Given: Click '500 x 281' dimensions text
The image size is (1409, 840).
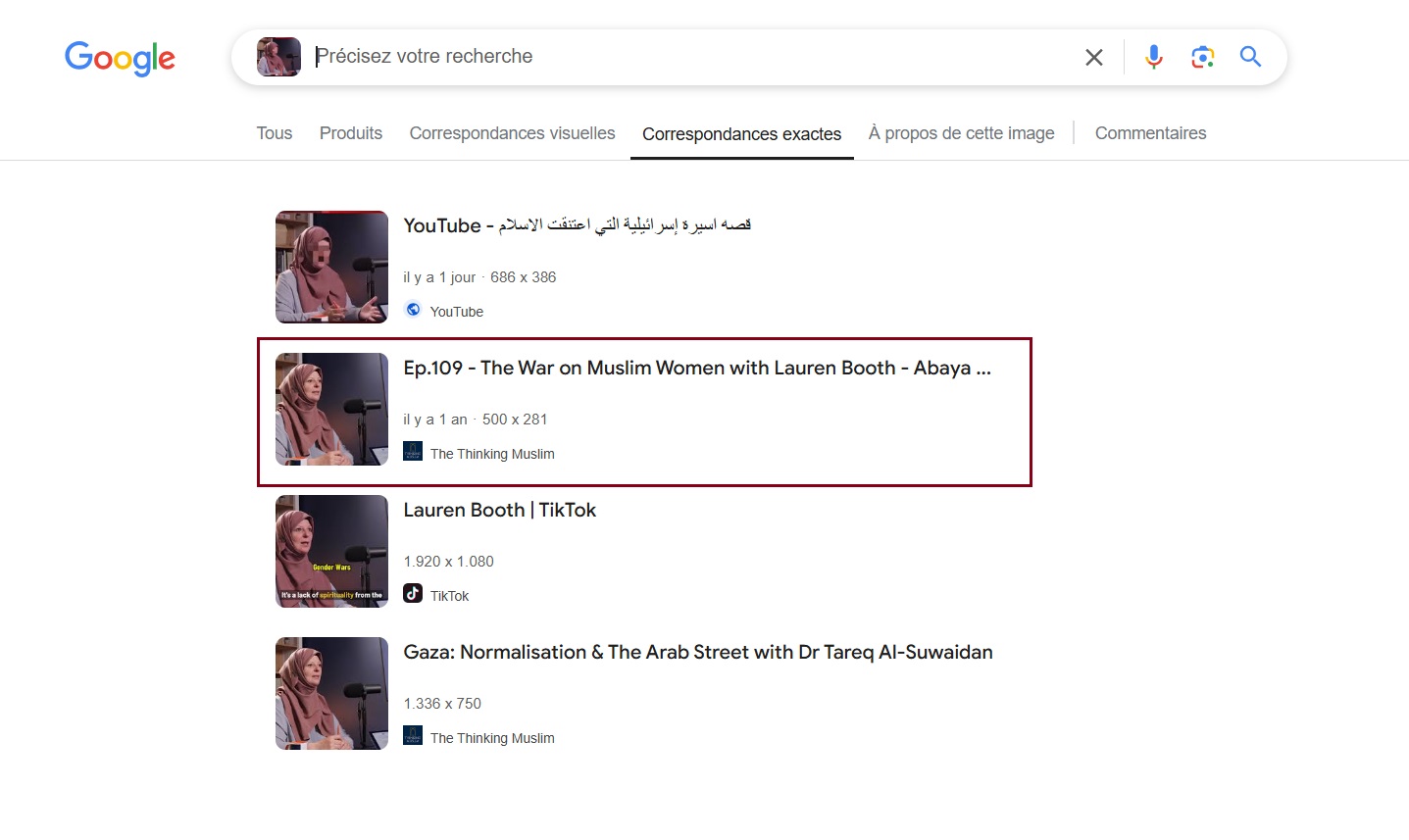Looking at the screenshot, I should pyautogui.click(x=515, y=420).
